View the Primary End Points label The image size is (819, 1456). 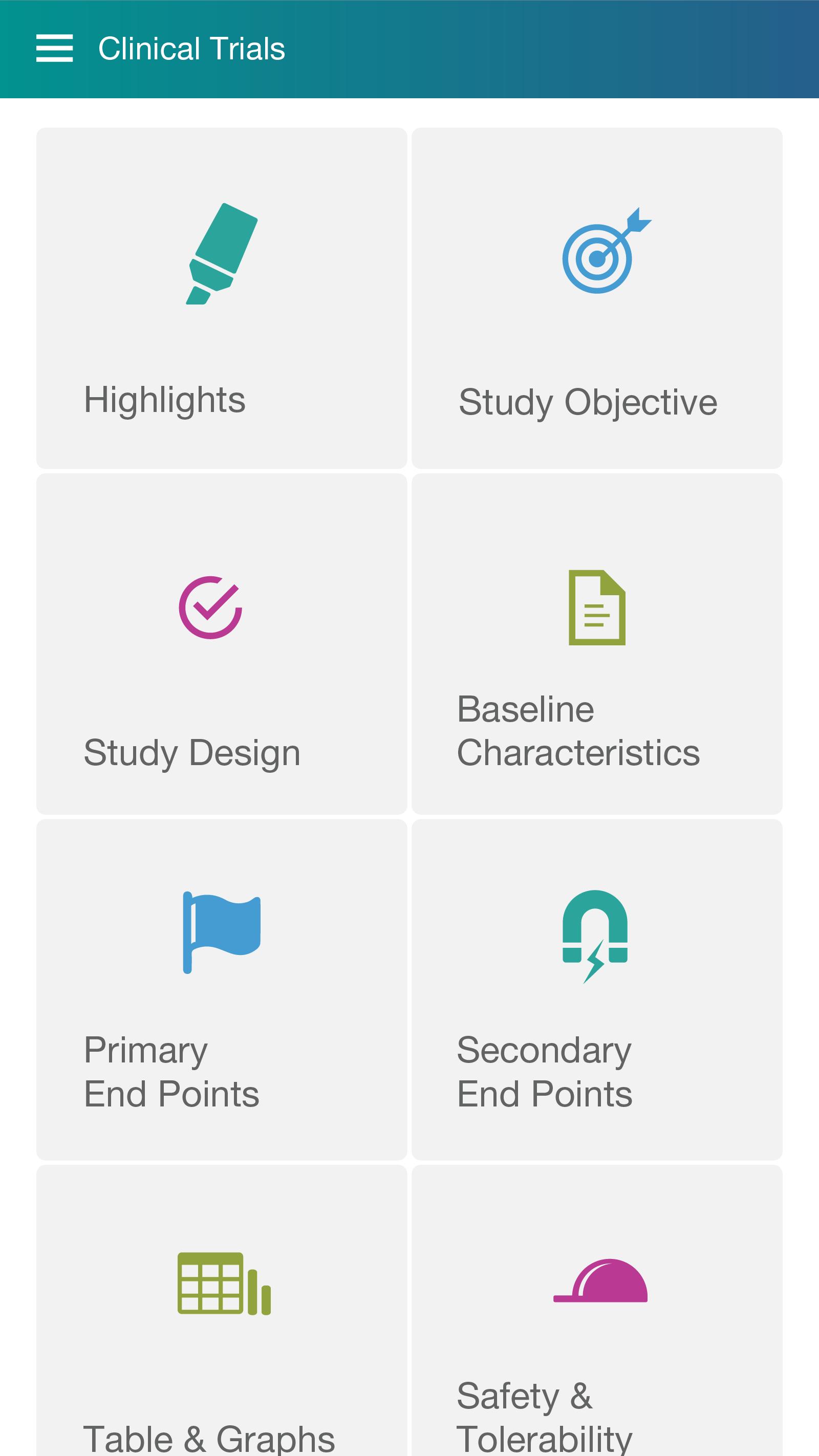click(171, 1072)
